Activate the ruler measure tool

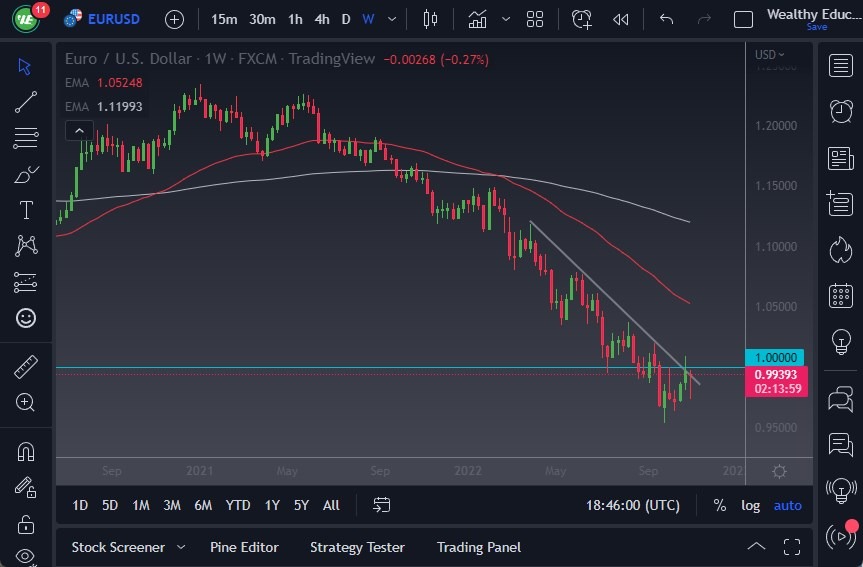coord(26,367)
